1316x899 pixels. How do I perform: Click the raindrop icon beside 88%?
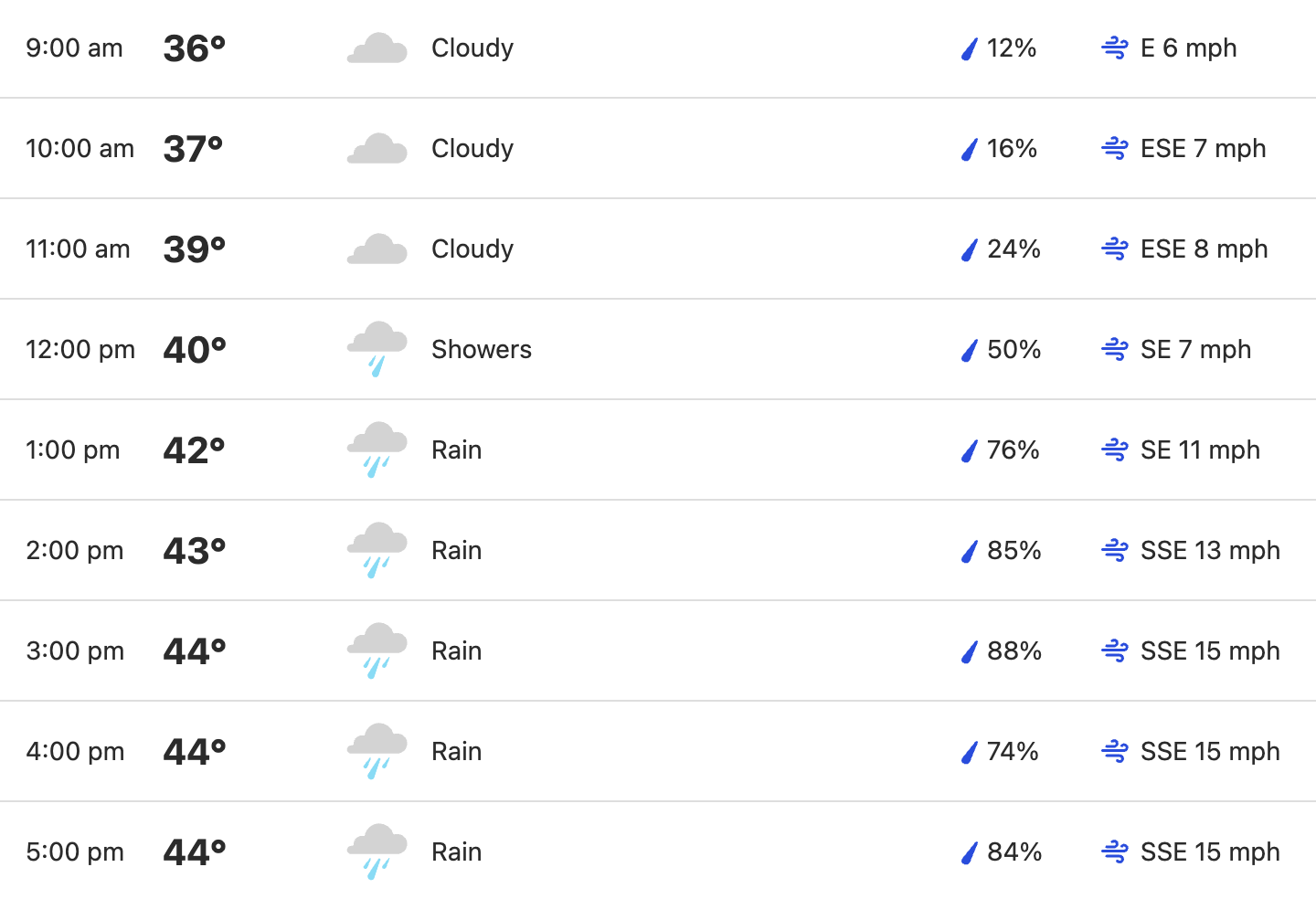[x=970, y=651]
